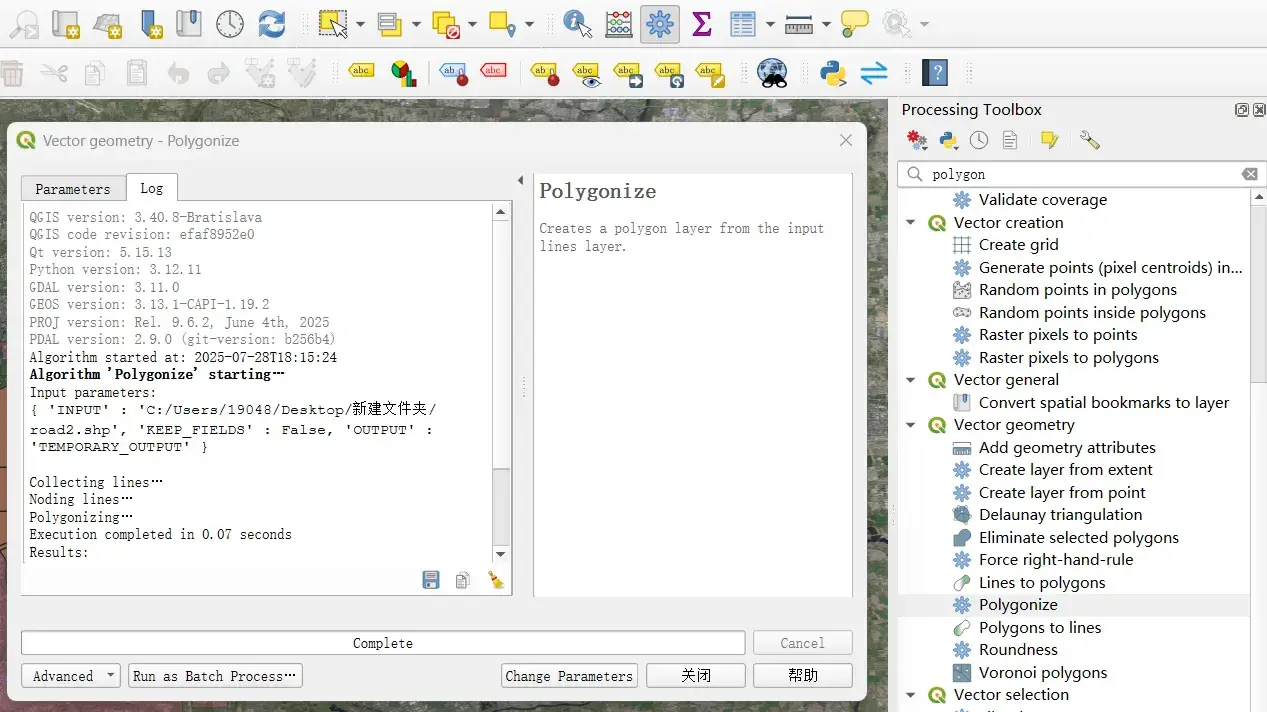Click the 关闭 button

(696, 676)
